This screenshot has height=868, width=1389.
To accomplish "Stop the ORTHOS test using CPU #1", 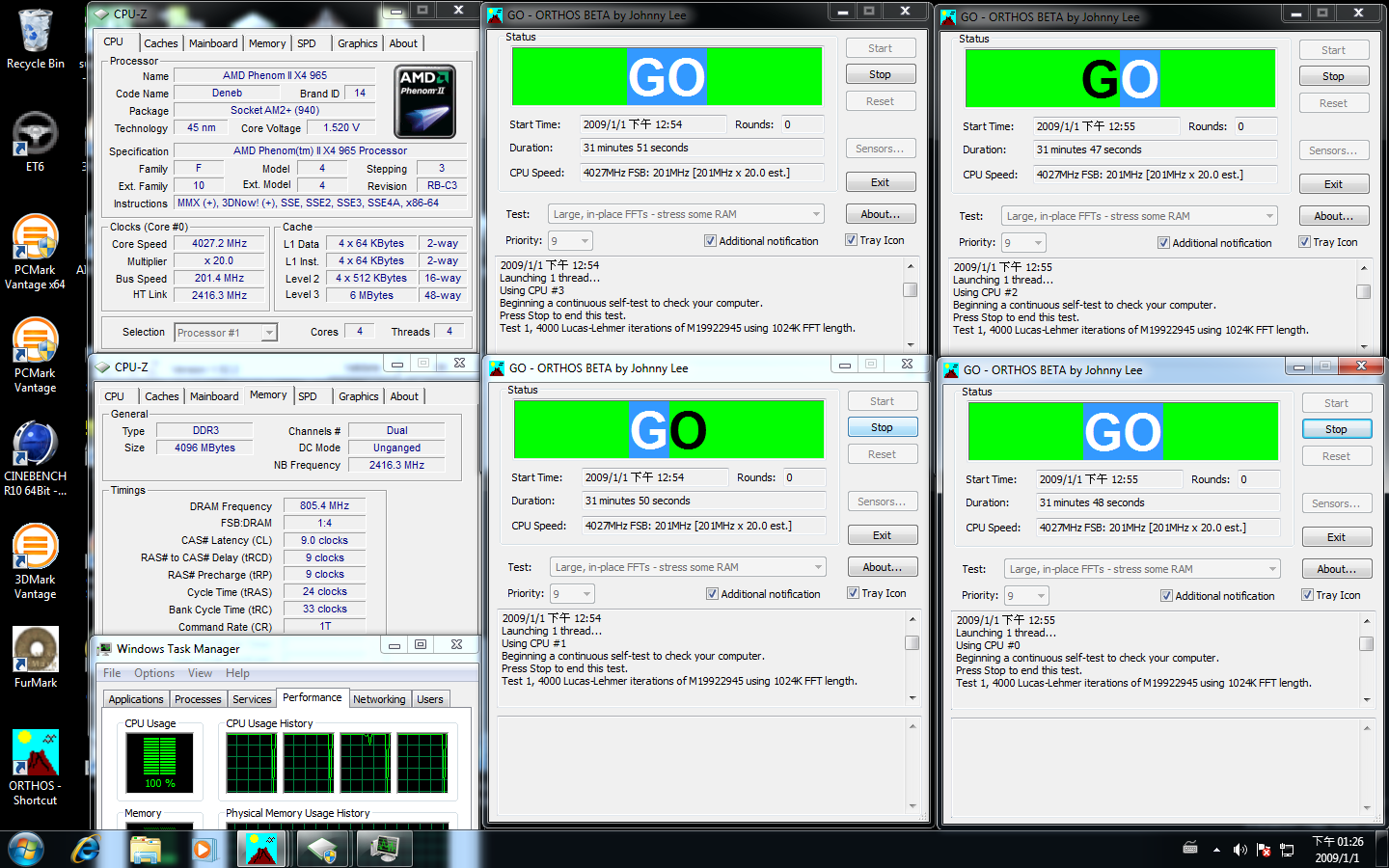I will click(882, 427).
